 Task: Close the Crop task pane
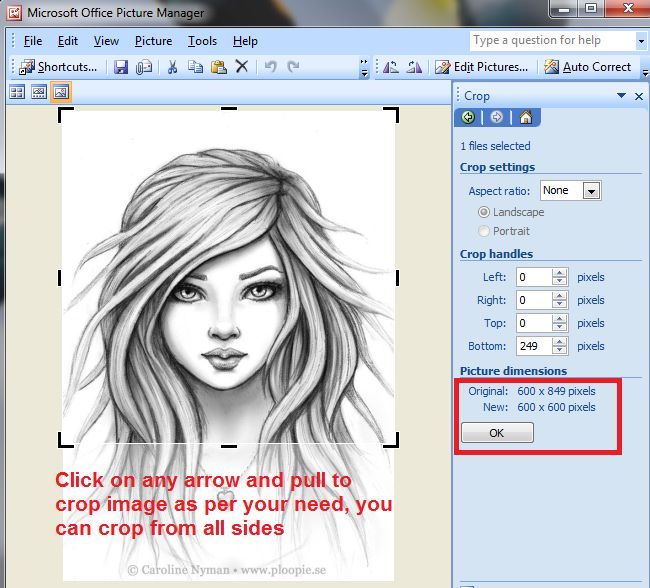click(639, 97)
